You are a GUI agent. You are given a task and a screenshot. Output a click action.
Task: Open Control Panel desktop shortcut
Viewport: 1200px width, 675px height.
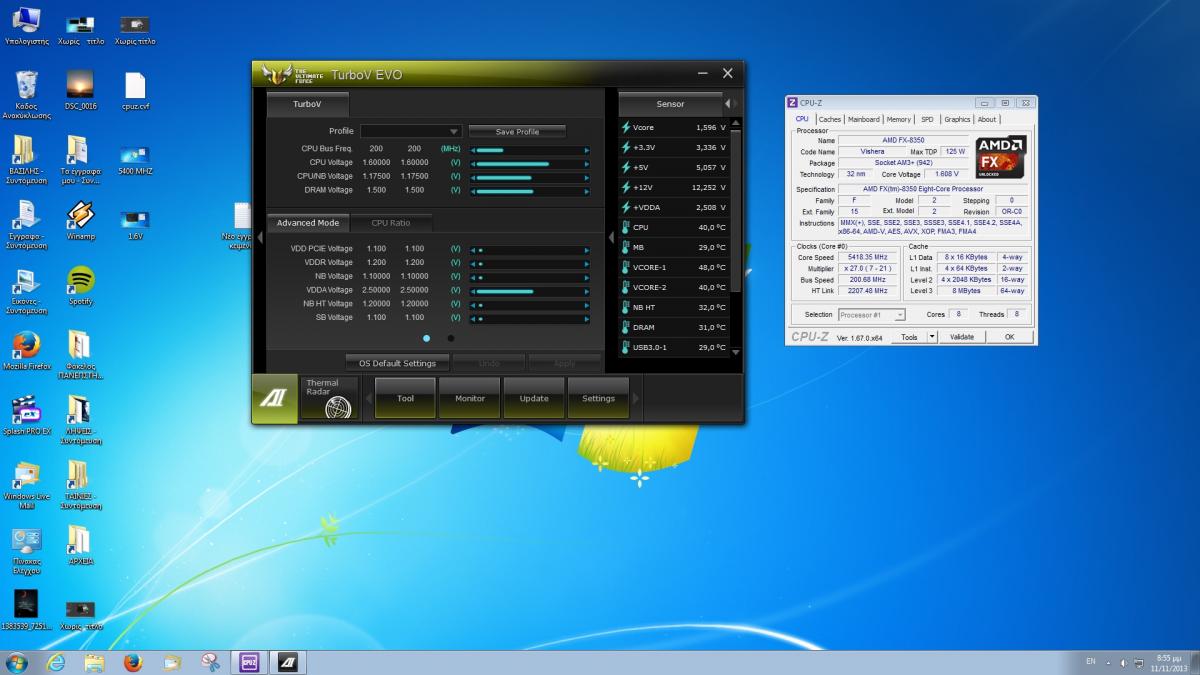[x=27, y=550]
